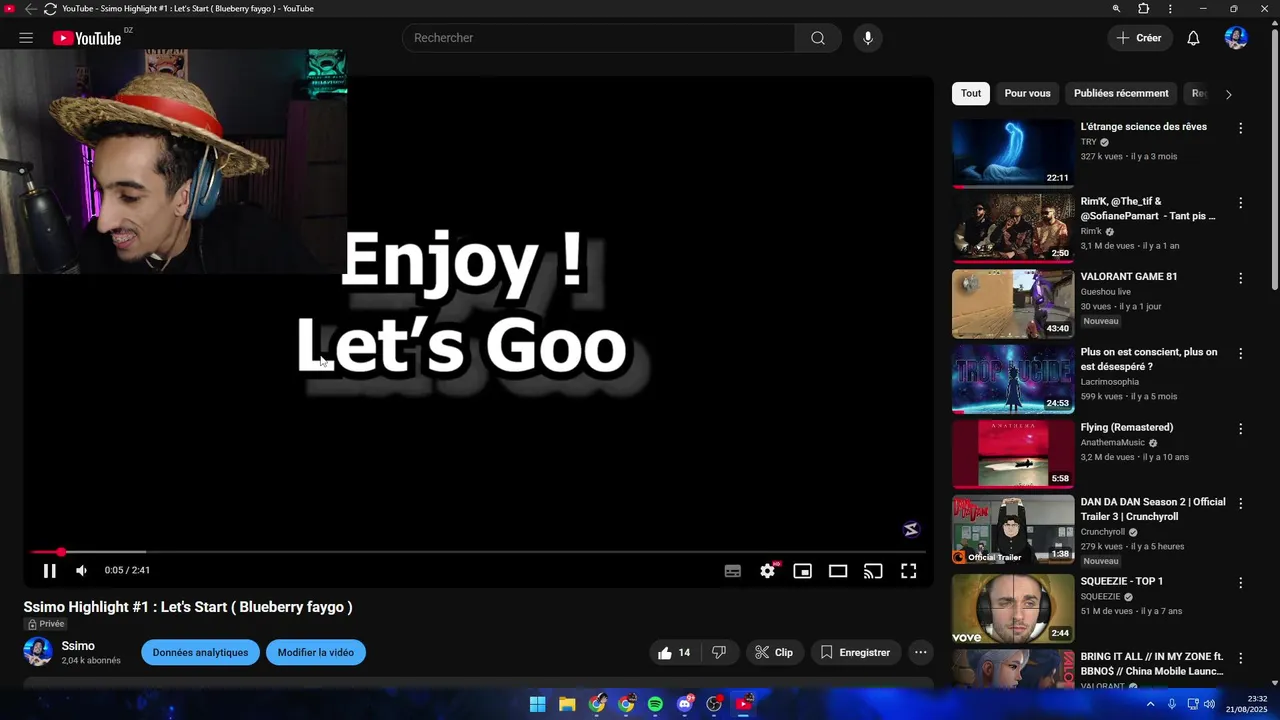Screen dimensions: 1280x720
Task: Open File Explorer from the taskbar
Action: coord(567,704)
